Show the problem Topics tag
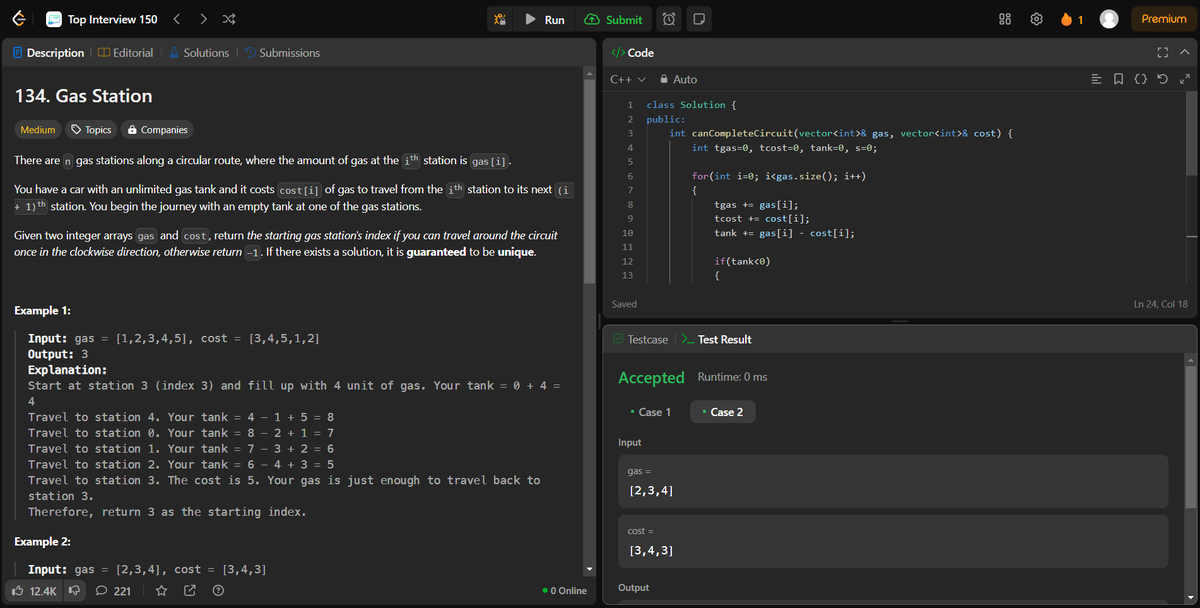1200x608 pixels. 90,129
